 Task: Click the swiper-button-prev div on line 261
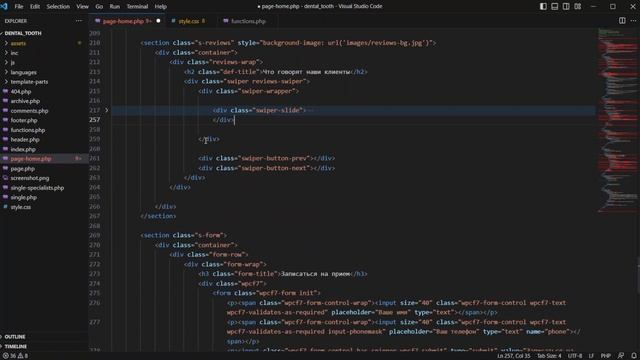click(x=267, y=158)
